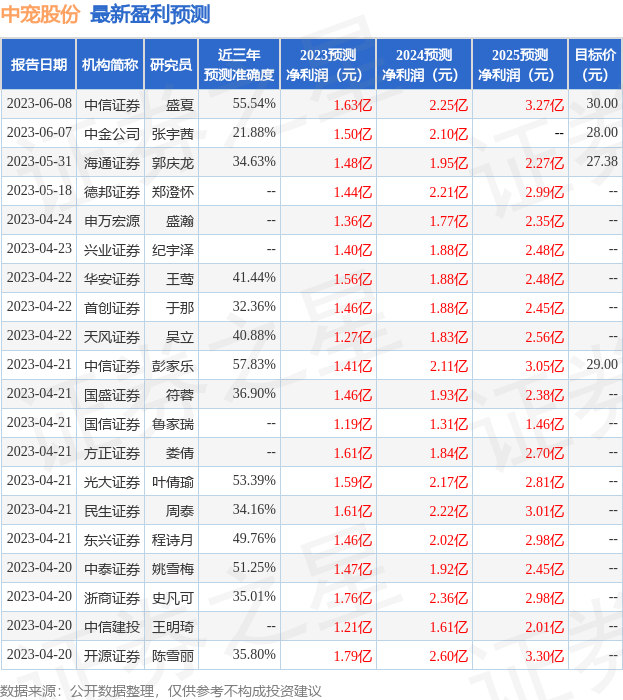Click institution 首创证券
The height and width of the screenshot is (700, 623).
(112, 308)
